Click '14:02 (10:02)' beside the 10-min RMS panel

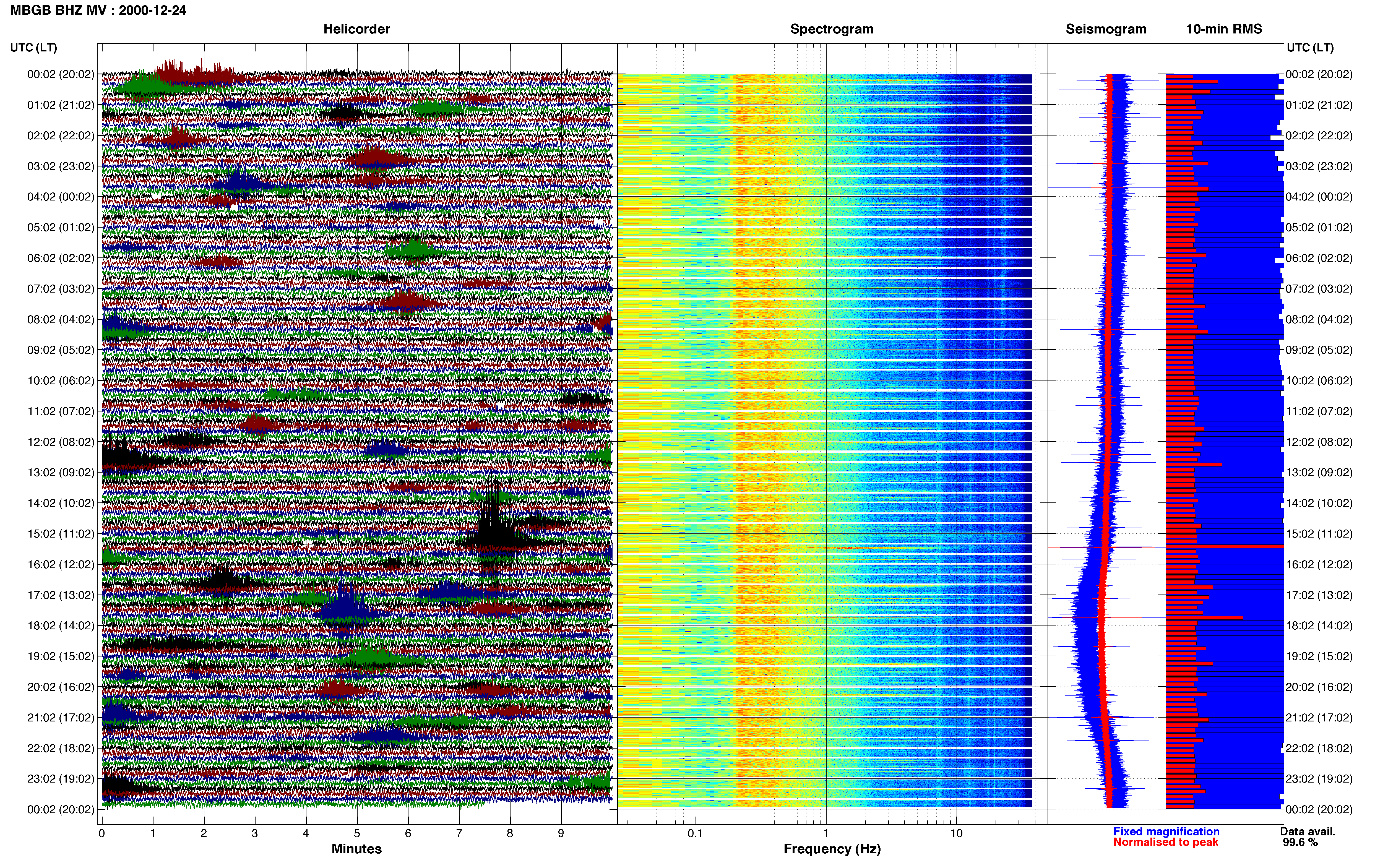point(1319,503)
